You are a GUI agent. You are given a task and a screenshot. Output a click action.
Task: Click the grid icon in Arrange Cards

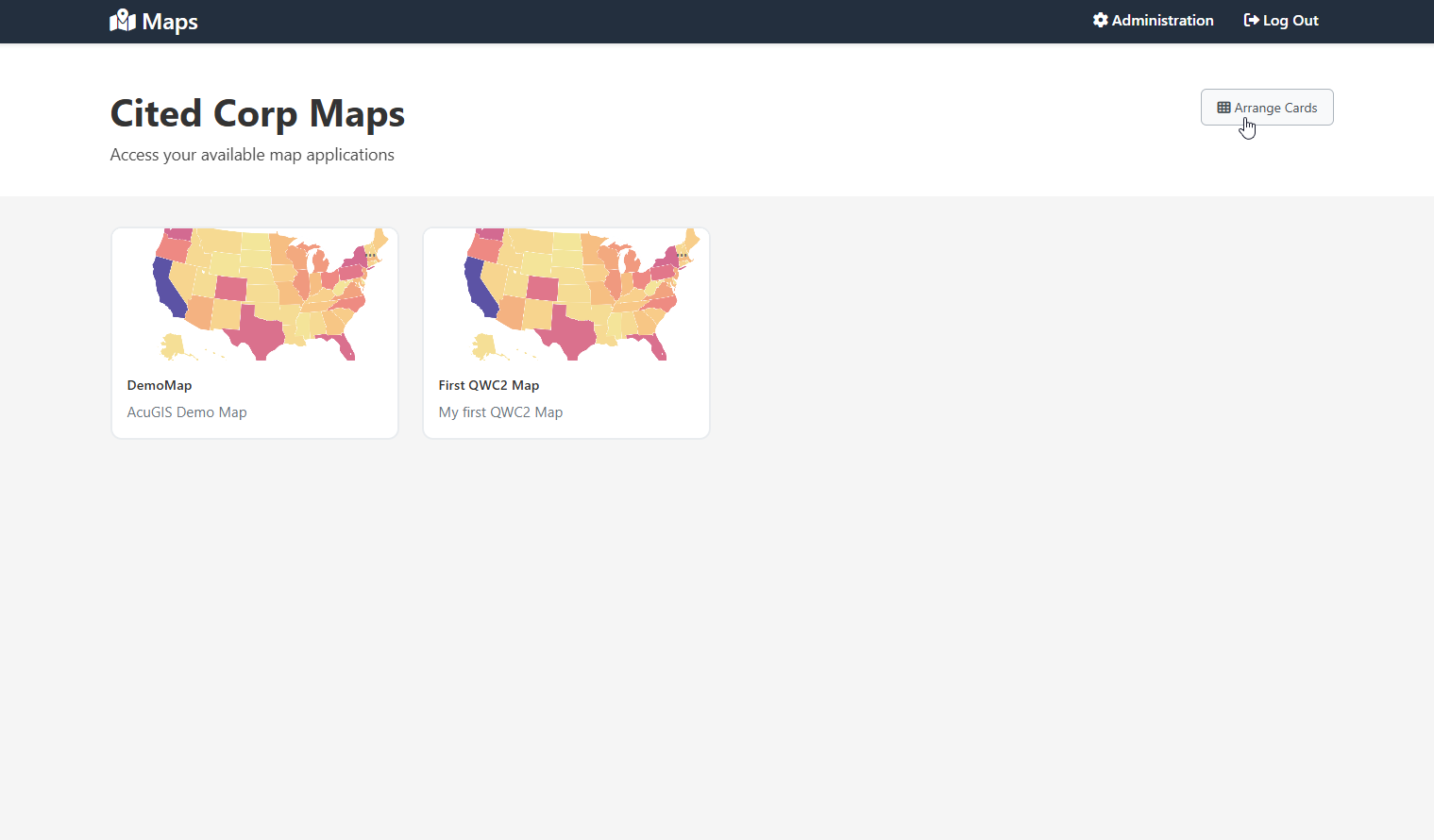(x=1223, y=108)
